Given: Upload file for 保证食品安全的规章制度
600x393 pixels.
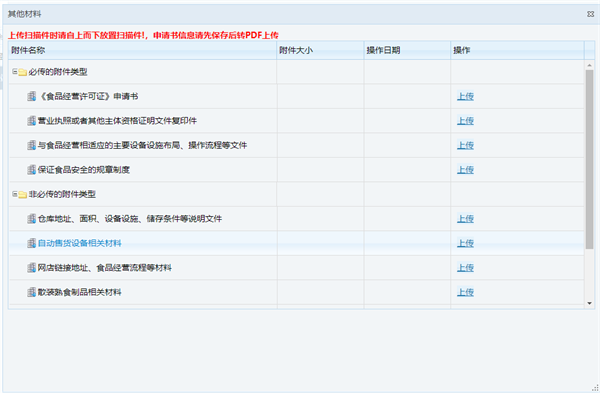Looking at the screenshot, I should [x=465, y=170].
